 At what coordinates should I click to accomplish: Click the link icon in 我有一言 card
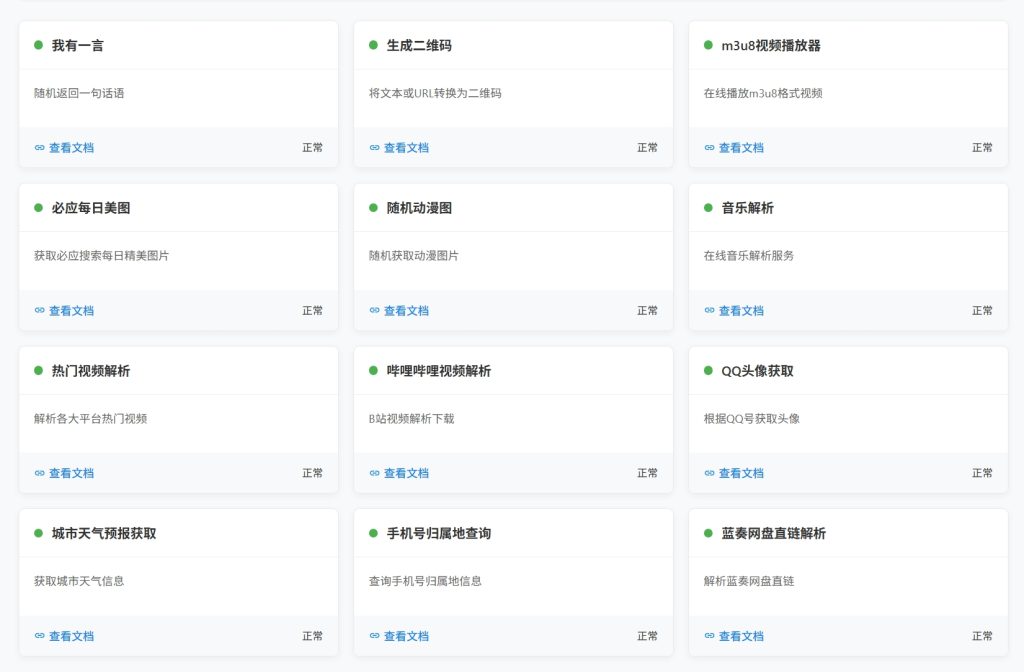[x=40, y=148]
